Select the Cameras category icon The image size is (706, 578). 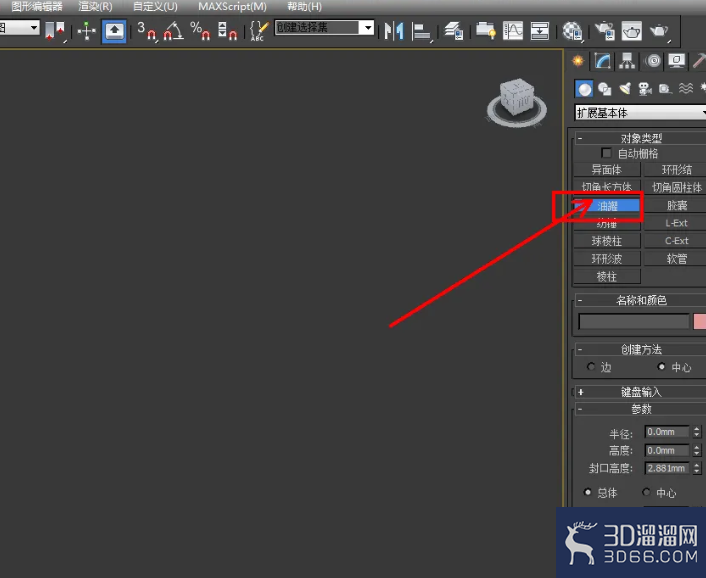pos(645,89)
